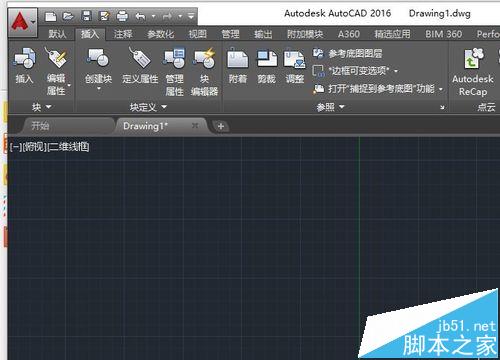Screen dimensions: 500x360
Task: Open a file using the folder icon
Action: 68,16
